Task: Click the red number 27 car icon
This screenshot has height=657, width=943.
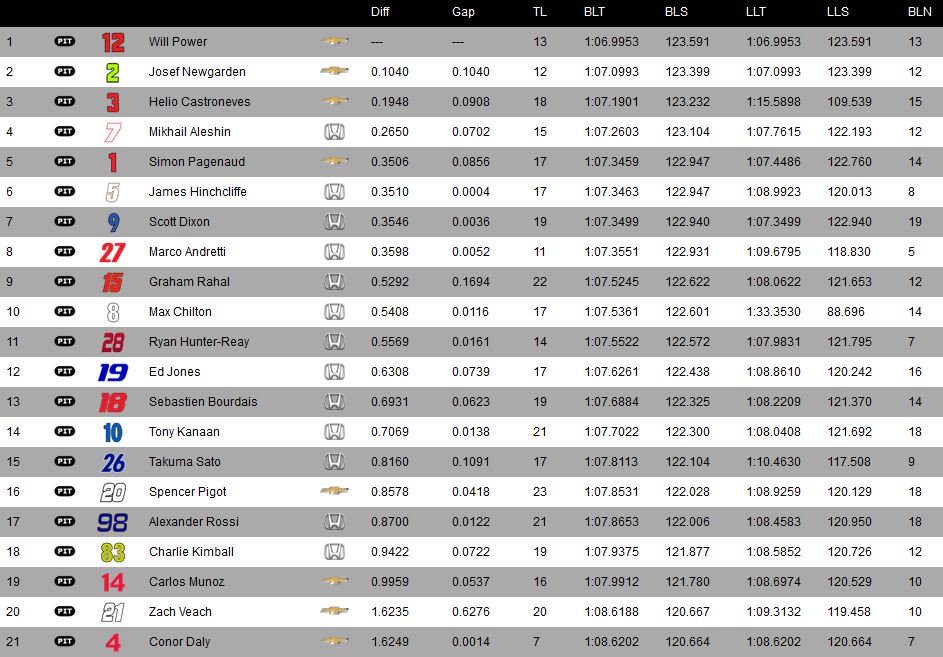Action: click(x=112, y=252)
